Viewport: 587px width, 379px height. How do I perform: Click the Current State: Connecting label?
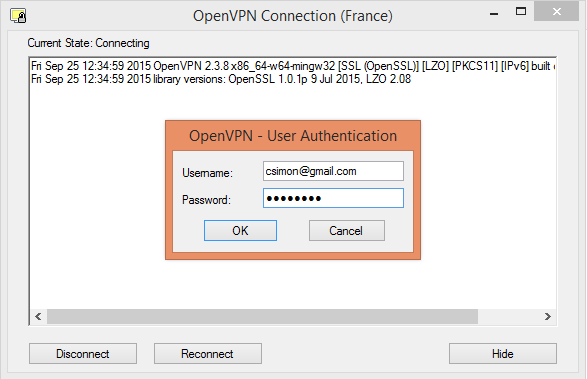[x=88, y=43]
